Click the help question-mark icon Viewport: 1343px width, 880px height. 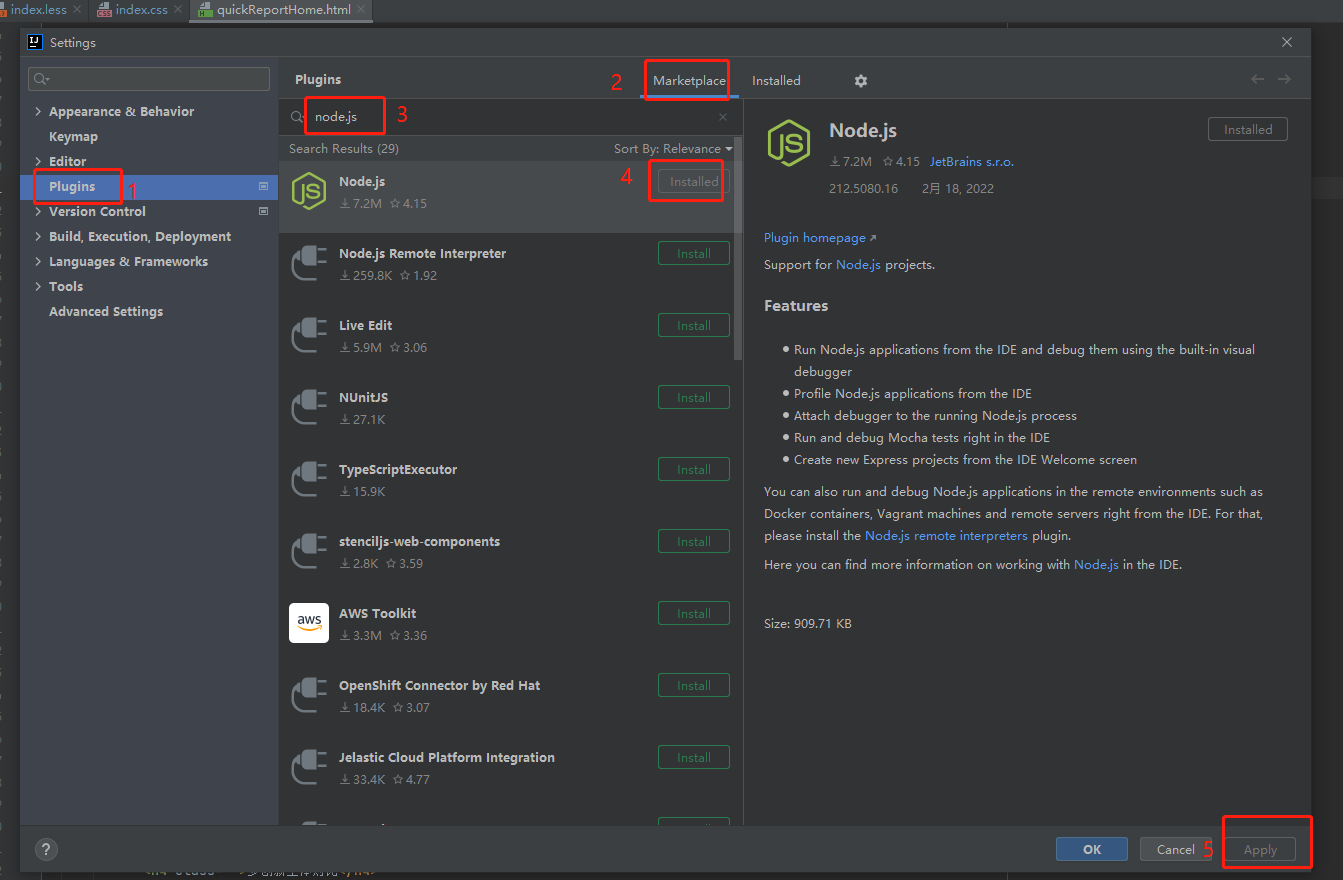45,849
